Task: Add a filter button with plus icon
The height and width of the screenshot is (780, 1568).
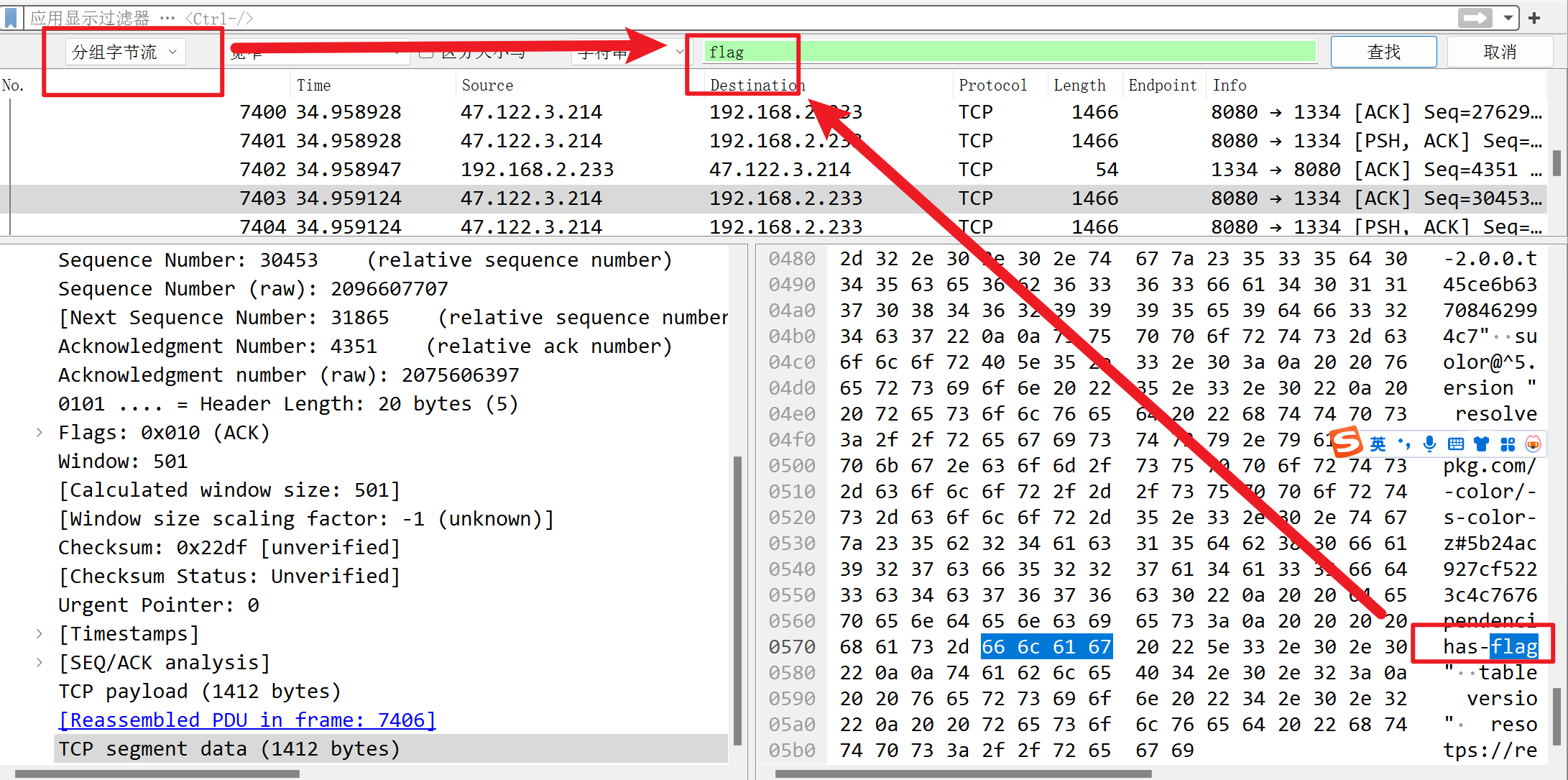Action: pos(1534,18)
